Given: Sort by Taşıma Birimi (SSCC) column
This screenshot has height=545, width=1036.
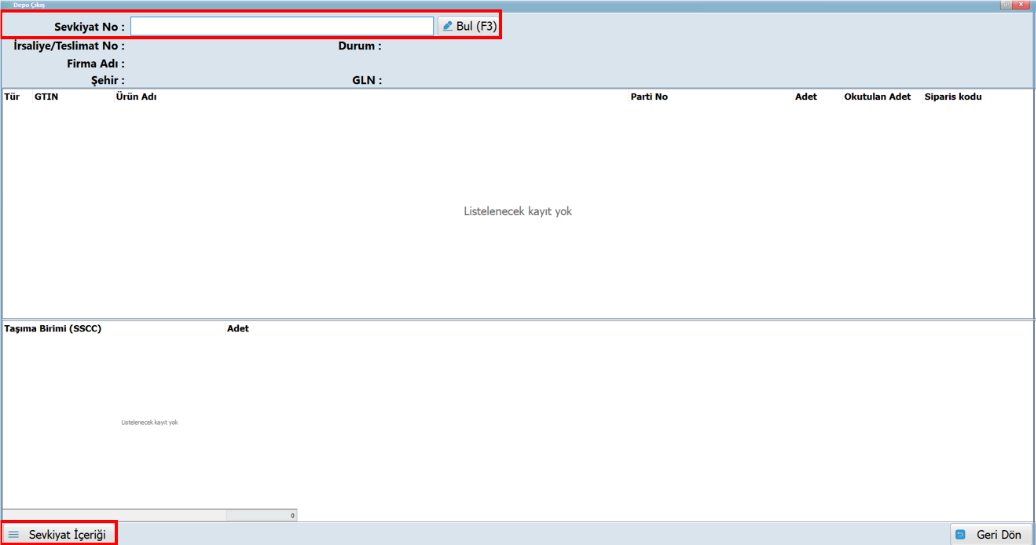Looking at the screenshot, I should 53,328.
